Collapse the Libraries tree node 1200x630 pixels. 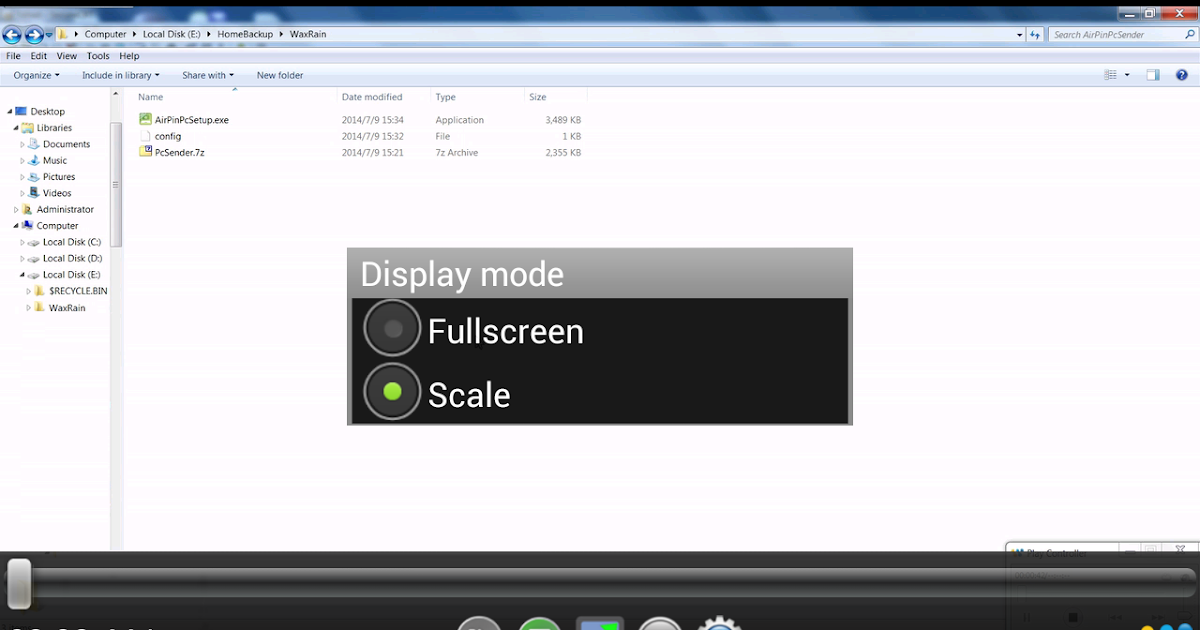[16, 128]
